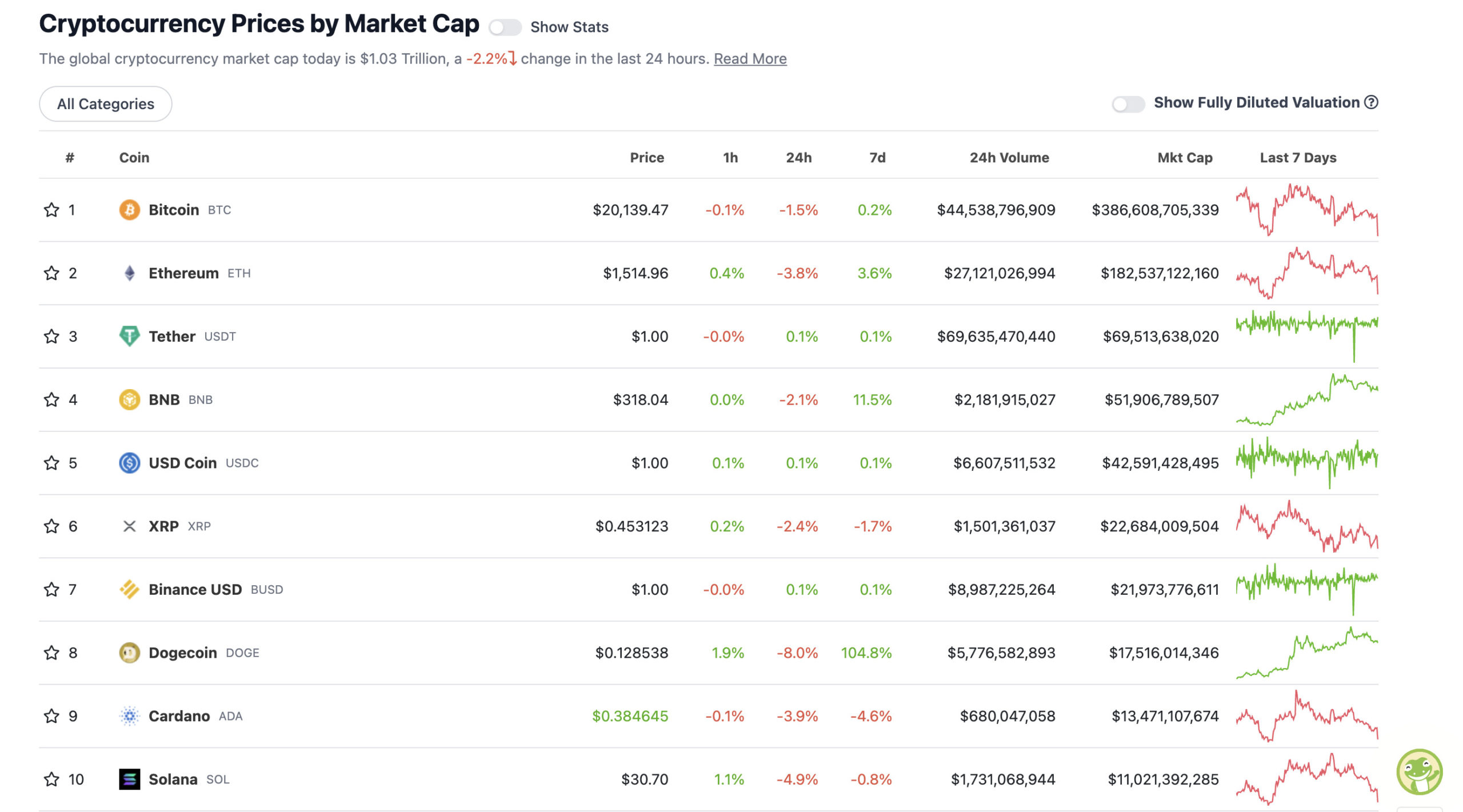1463x812 pixels.
Task: Open the Bitcoin coin page
Action: click(x=174, y=210)
